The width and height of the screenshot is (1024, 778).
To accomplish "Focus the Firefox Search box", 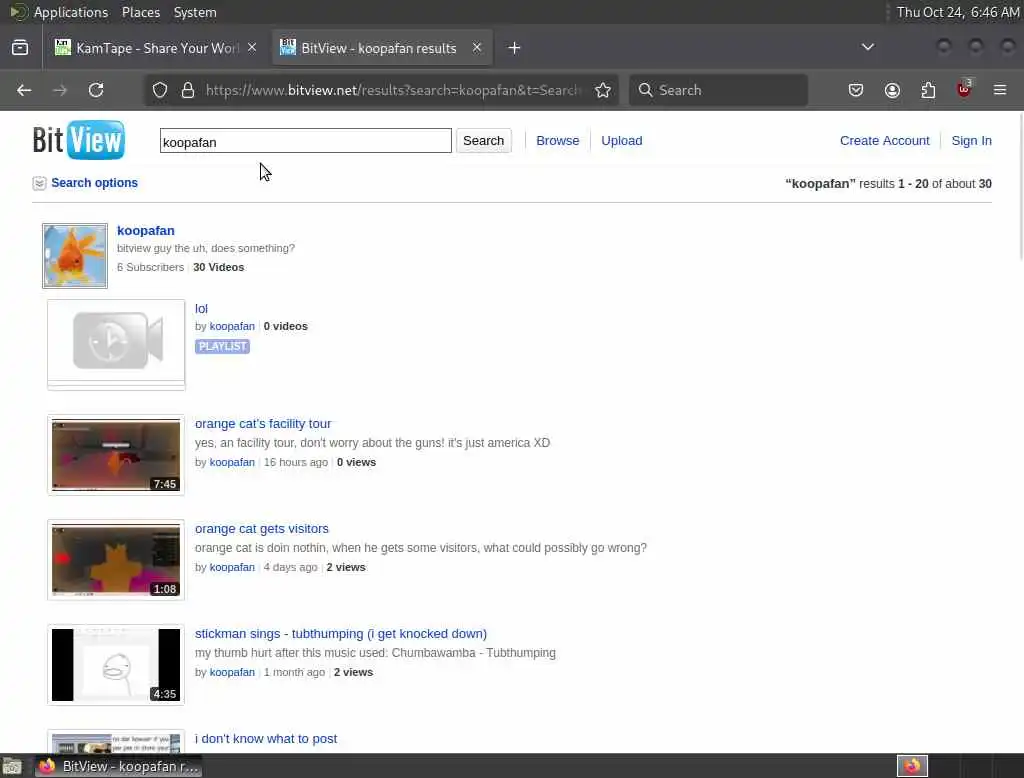I will pyautogui.click(x=718, y=90).
